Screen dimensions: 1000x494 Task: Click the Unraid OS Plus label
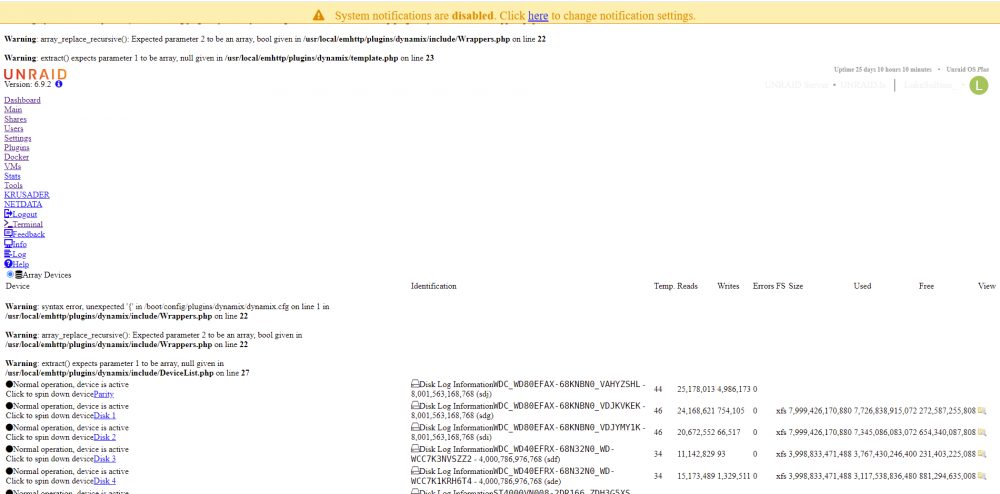966,69
